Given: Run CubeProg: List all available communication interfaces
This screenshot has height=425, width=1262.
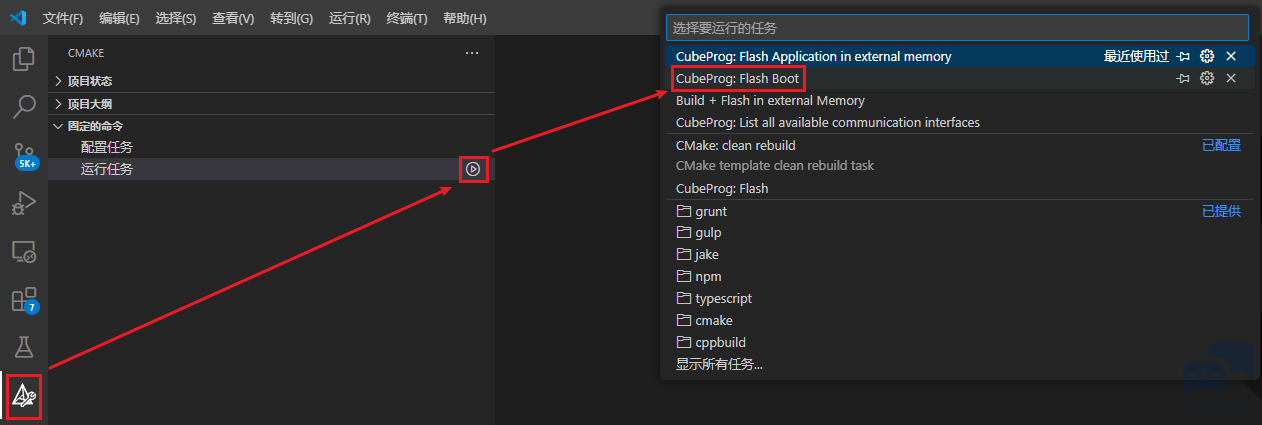Looking at the screenshot, I should click(960, 122).
